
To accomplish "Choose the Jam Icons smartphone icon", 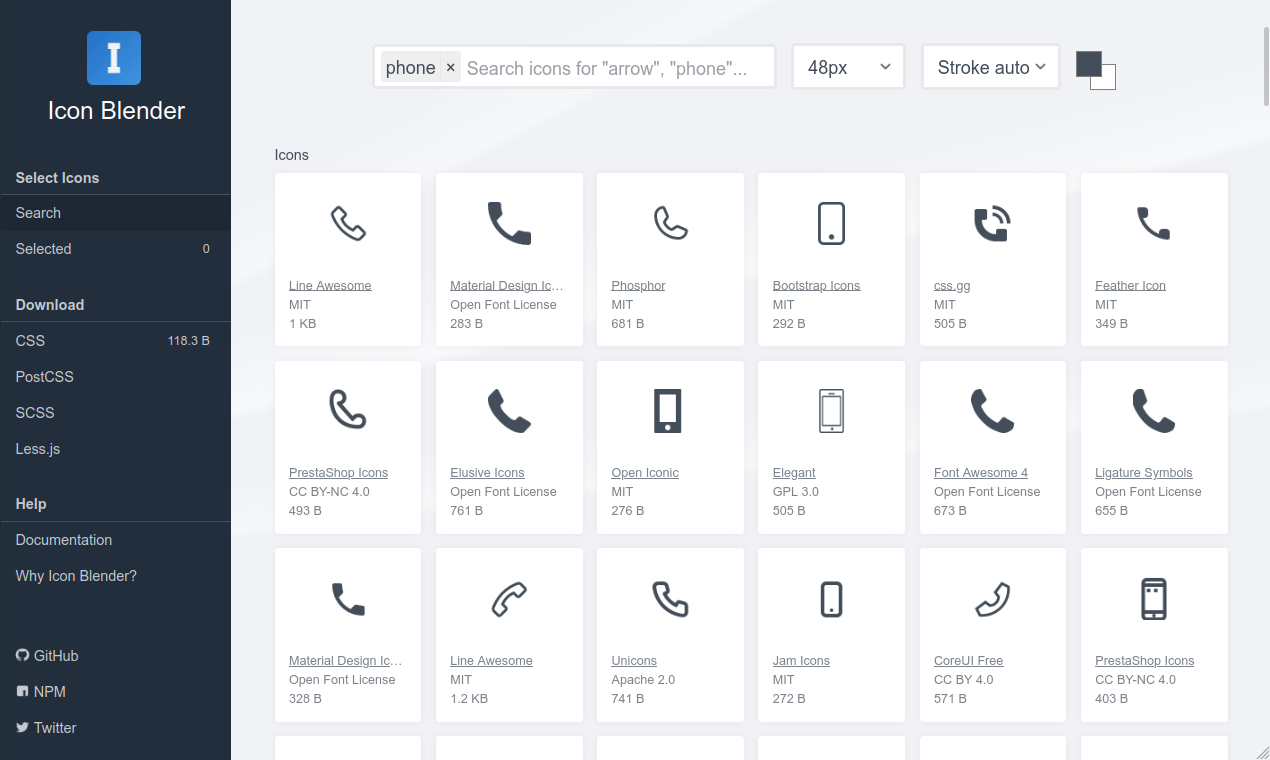I will pos(831,598).
